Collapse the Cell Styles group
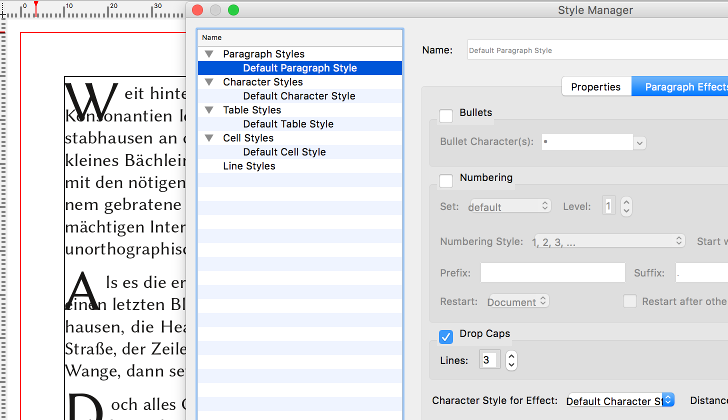Image resolution: width=728 pixels, height=420 pixels. pos(209,138)
